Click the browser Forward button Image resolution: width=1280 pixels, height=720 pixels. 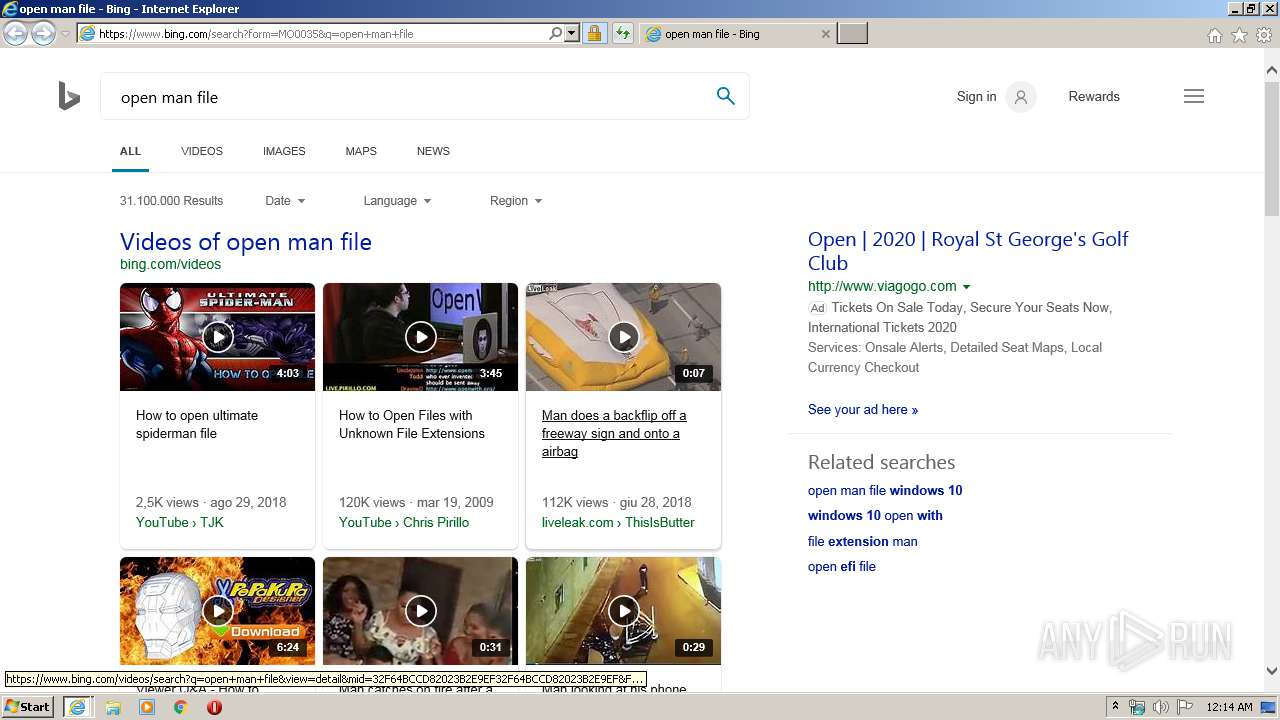point(43,33)
